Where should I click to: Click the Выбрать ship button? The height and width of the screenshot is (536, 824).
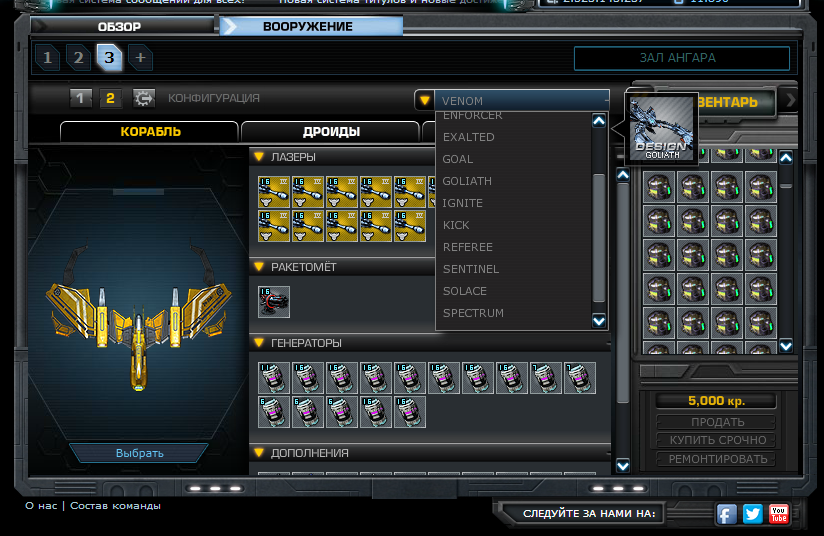(139, 453)
